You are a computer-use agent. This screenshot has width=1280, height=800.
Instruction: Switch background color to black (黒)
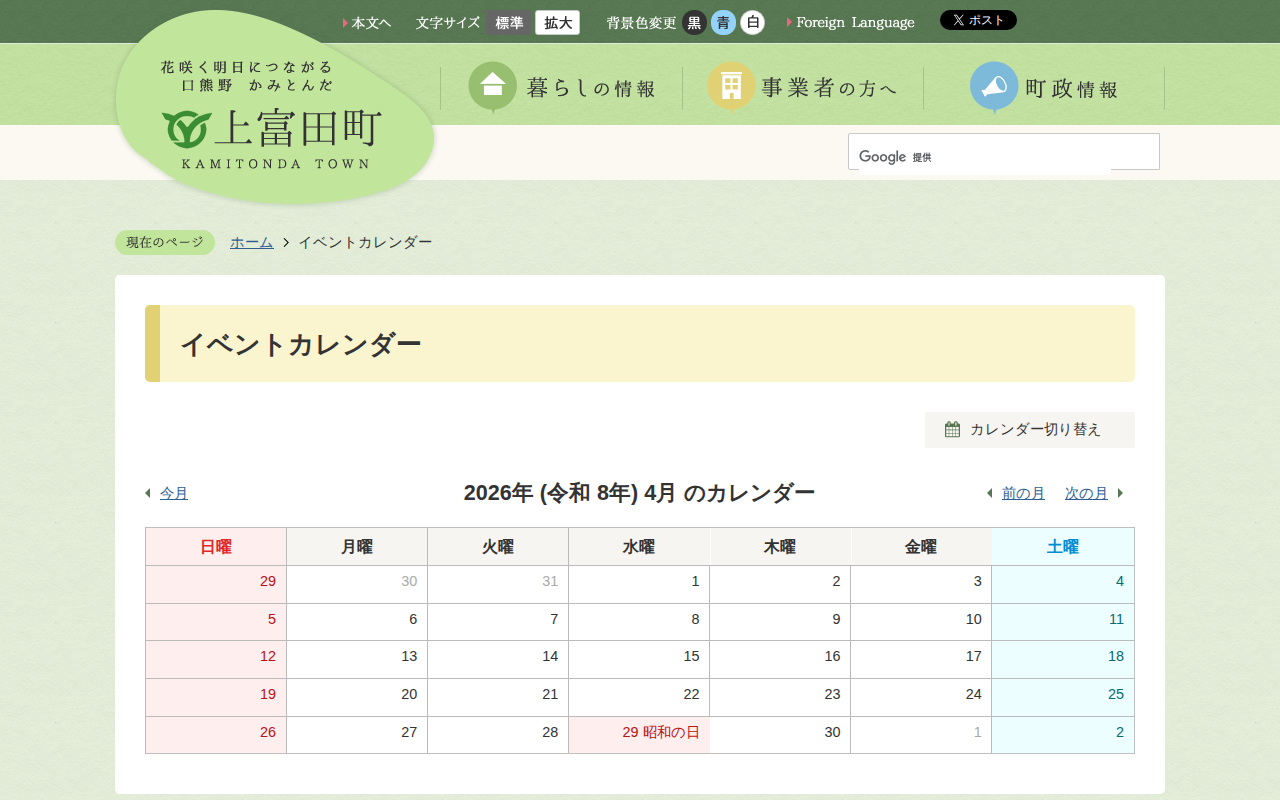point(694,23)
